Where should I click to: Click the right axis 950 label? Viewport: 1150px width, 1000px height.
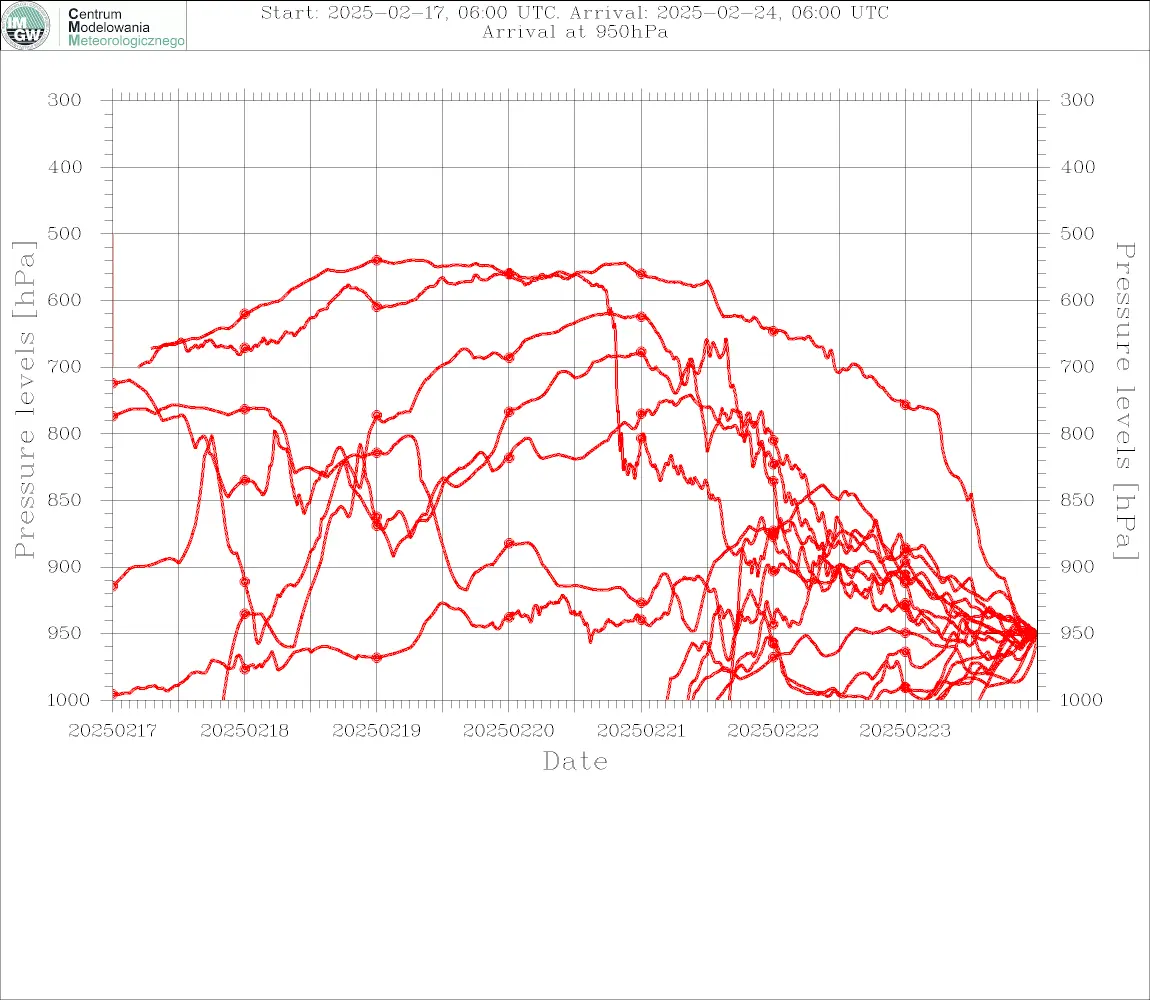1077,633
